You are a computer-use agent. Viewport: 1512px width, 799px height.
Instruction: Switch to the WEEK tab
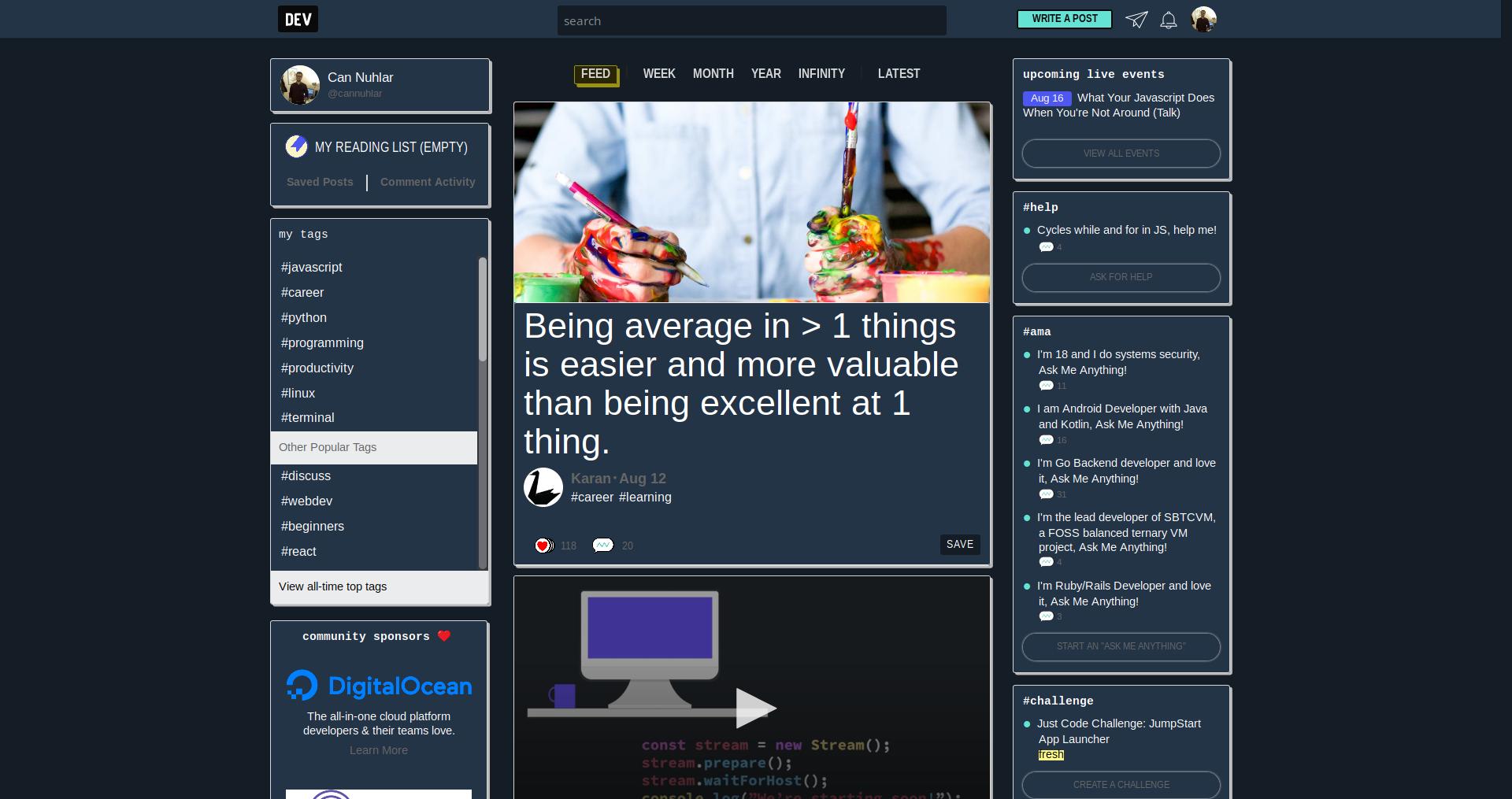coord(659,73)
